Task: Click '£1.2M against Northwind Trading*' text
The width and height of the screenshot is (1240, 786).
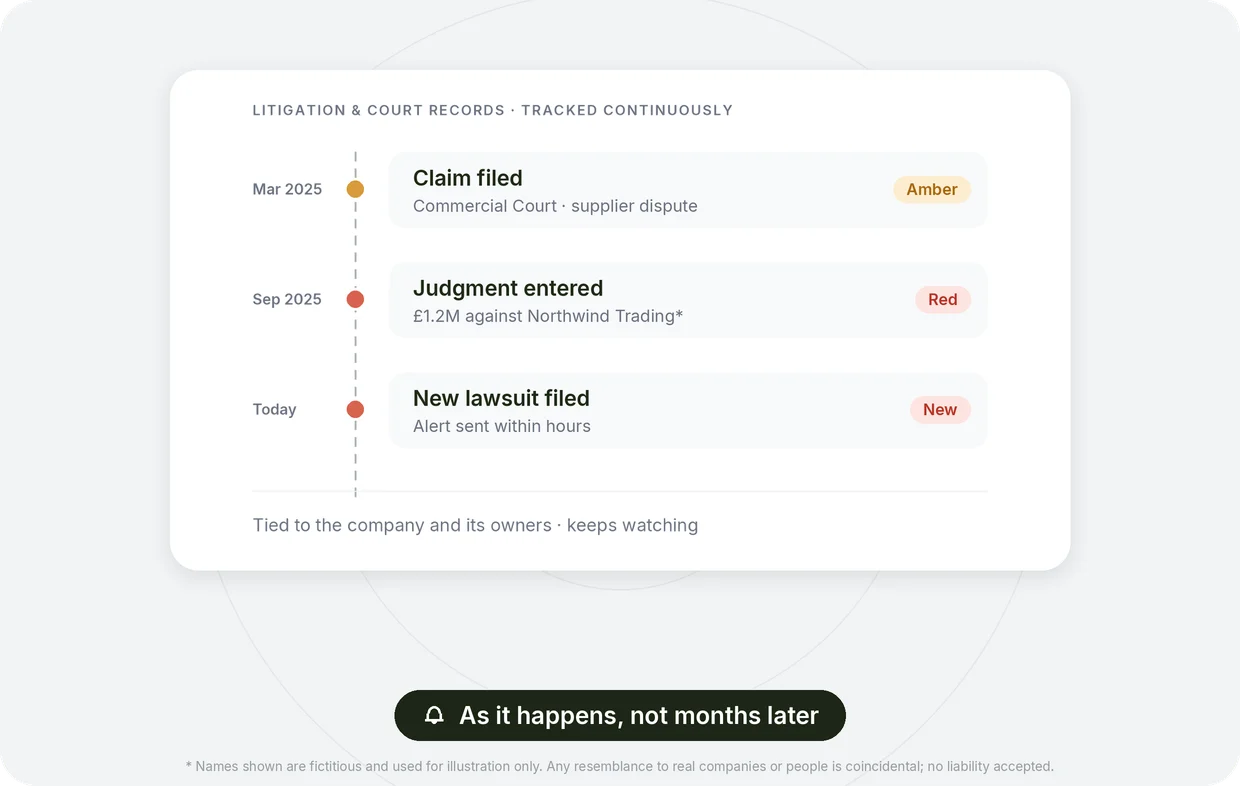Action: click(x=548, y=316)
